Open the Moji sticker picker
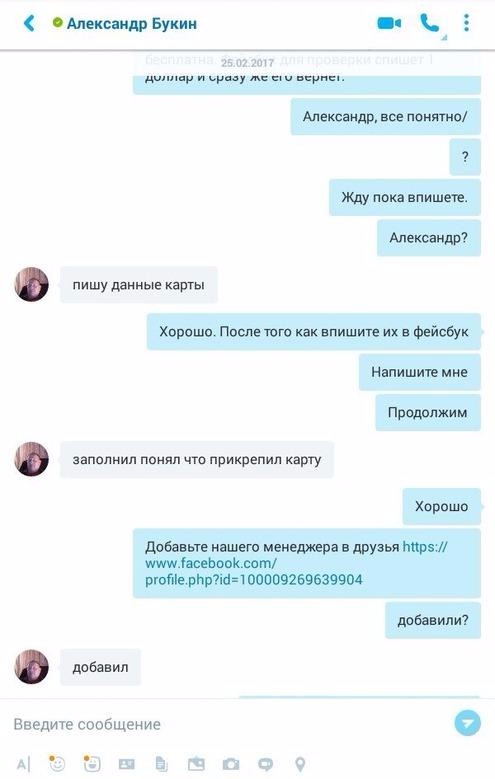Image resolution: width=495 pixels, height=779 pixels. 91,763
